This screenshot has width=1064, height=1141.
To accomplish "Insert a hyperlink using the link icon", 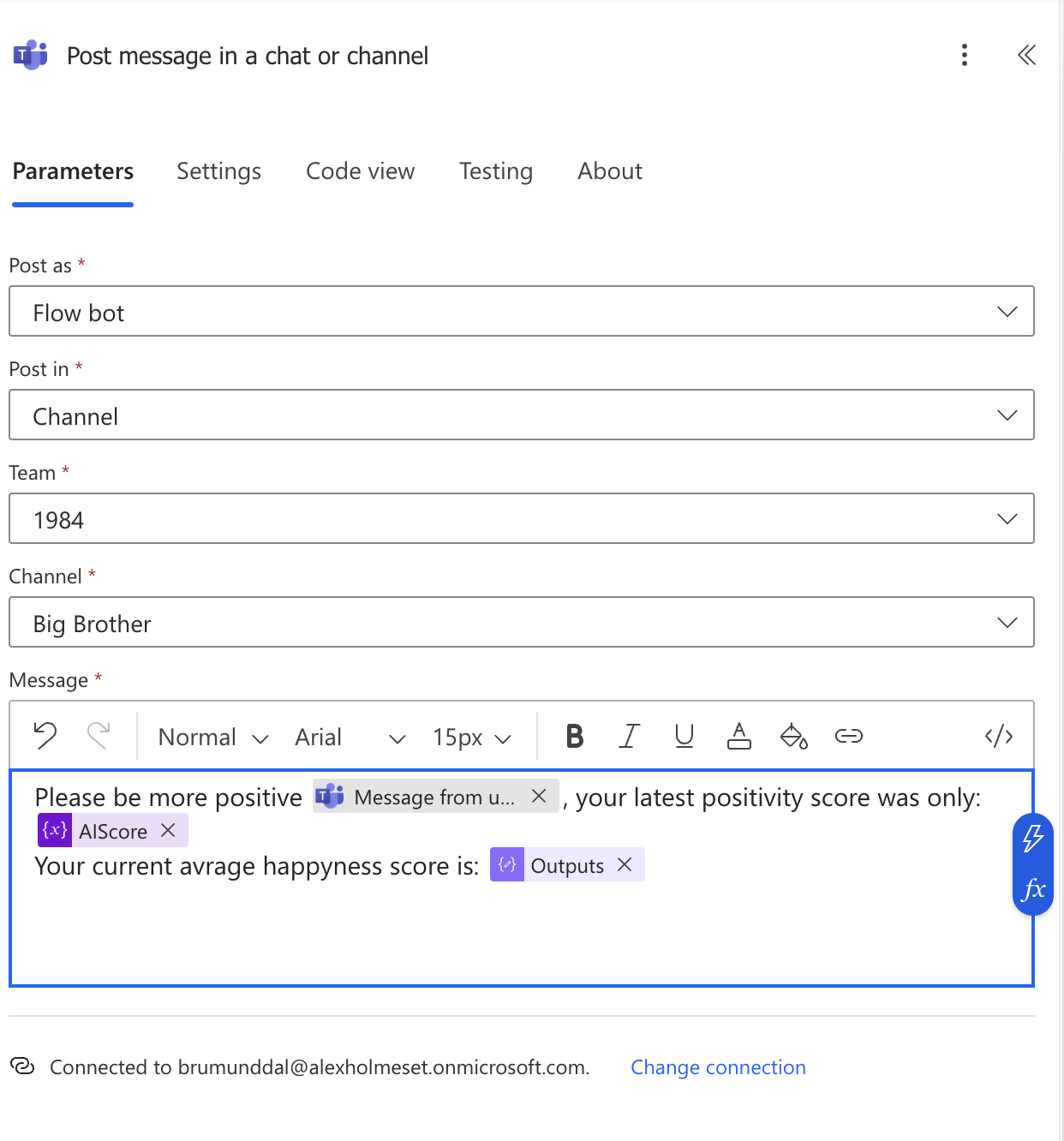I will [848, 736].
